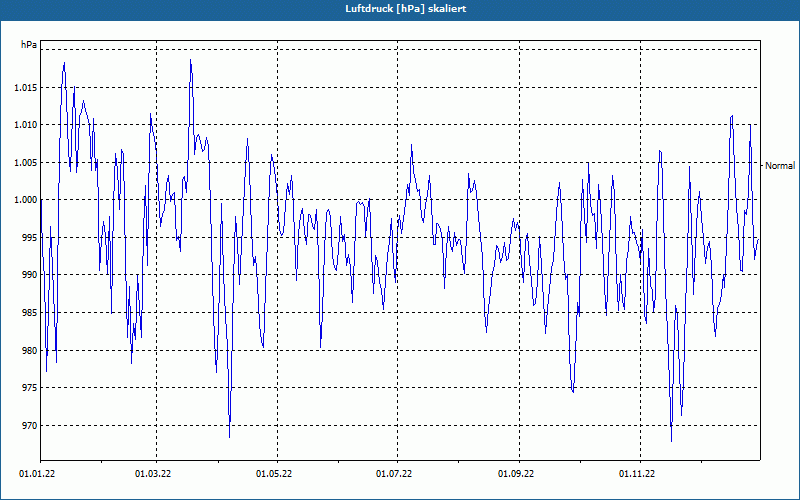
Task: Click the 980 y-axis value
Action: click(x=30, y=351)
